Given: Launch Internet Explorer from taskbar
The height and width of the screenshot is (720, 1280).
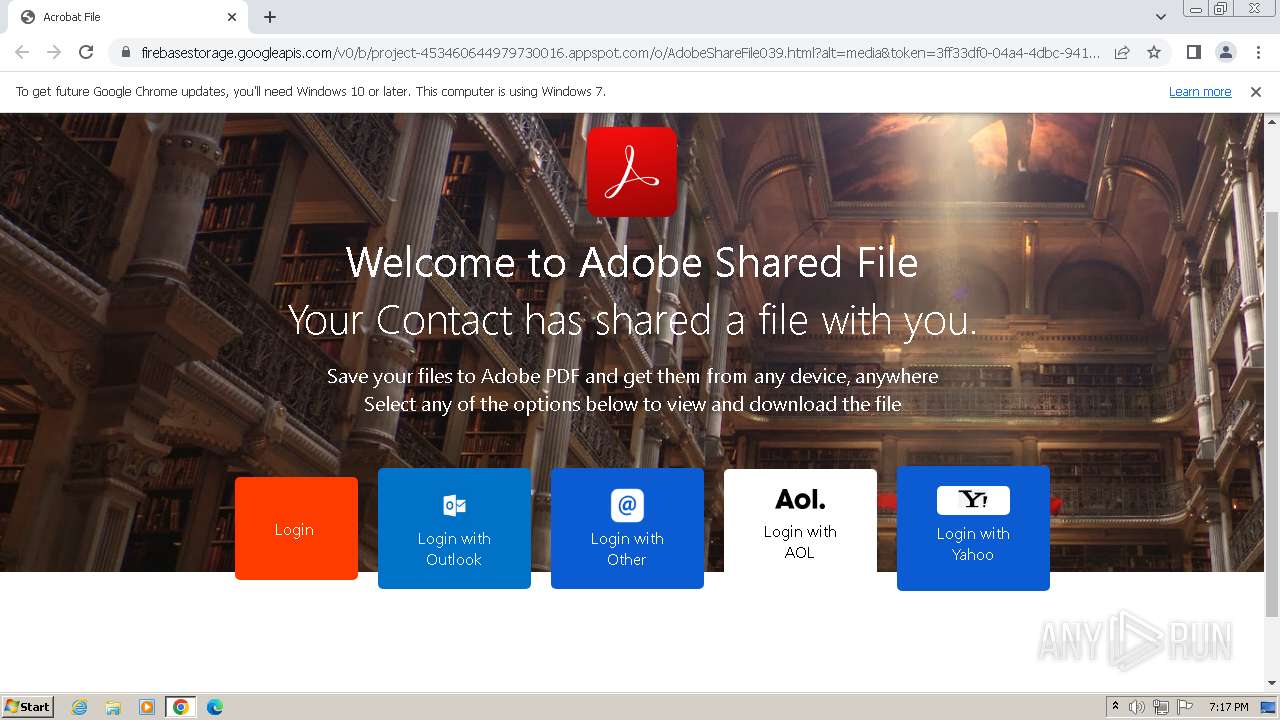Looking at the screenshot, I should (x=80, y=707).
